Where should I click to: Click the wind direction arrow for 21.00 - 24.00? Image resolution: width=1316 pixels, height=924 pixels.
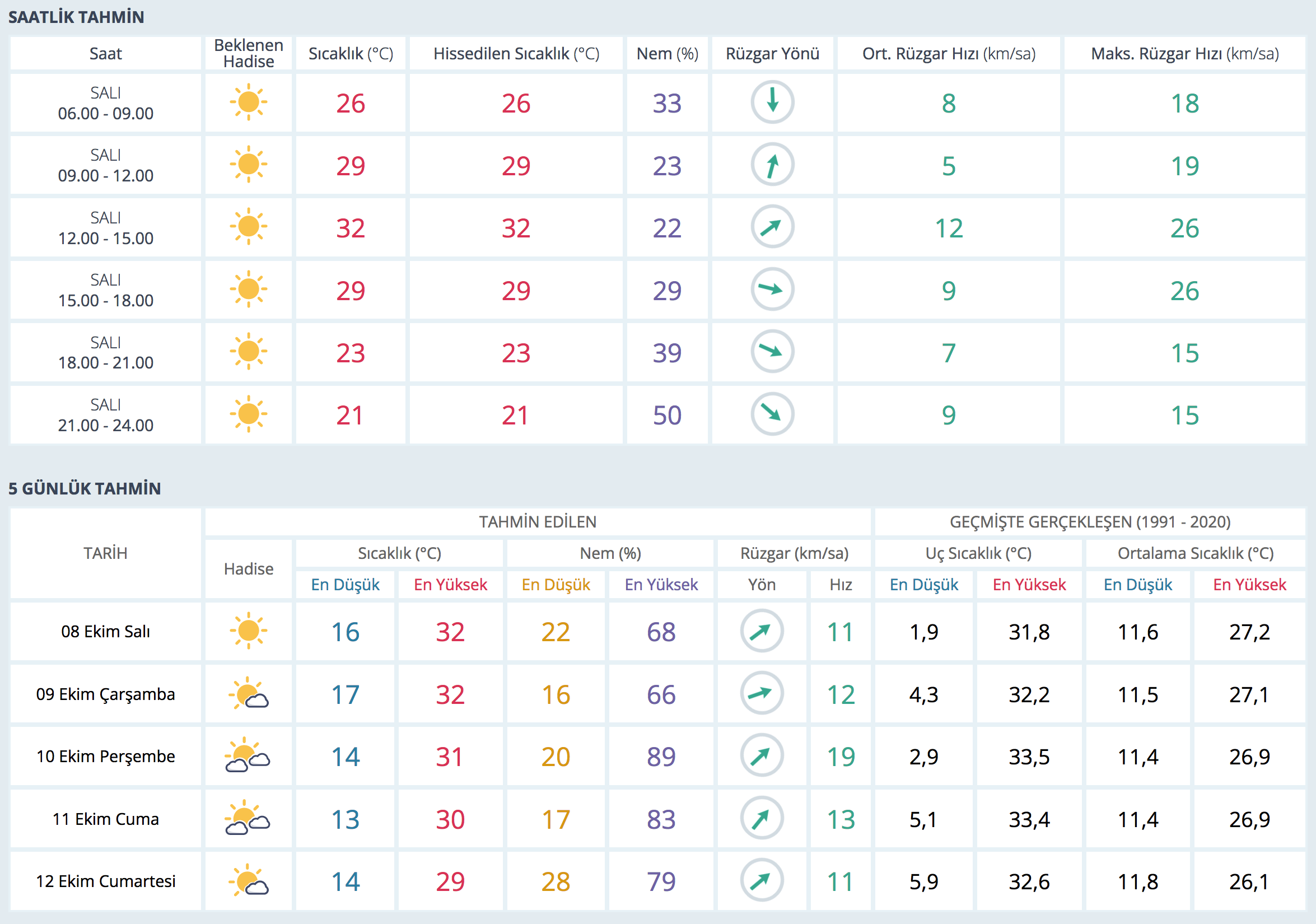point(772,414)
